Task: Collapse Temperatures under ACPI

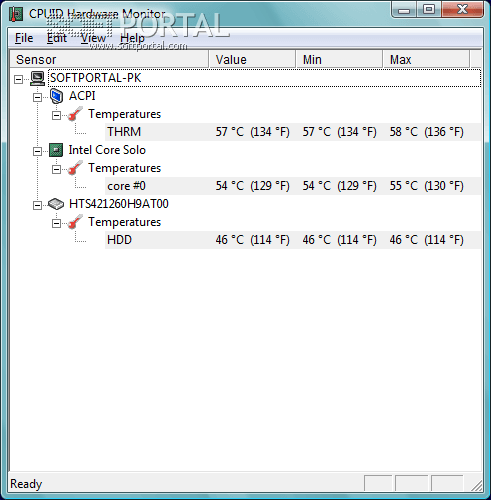Action: point(56,115)
